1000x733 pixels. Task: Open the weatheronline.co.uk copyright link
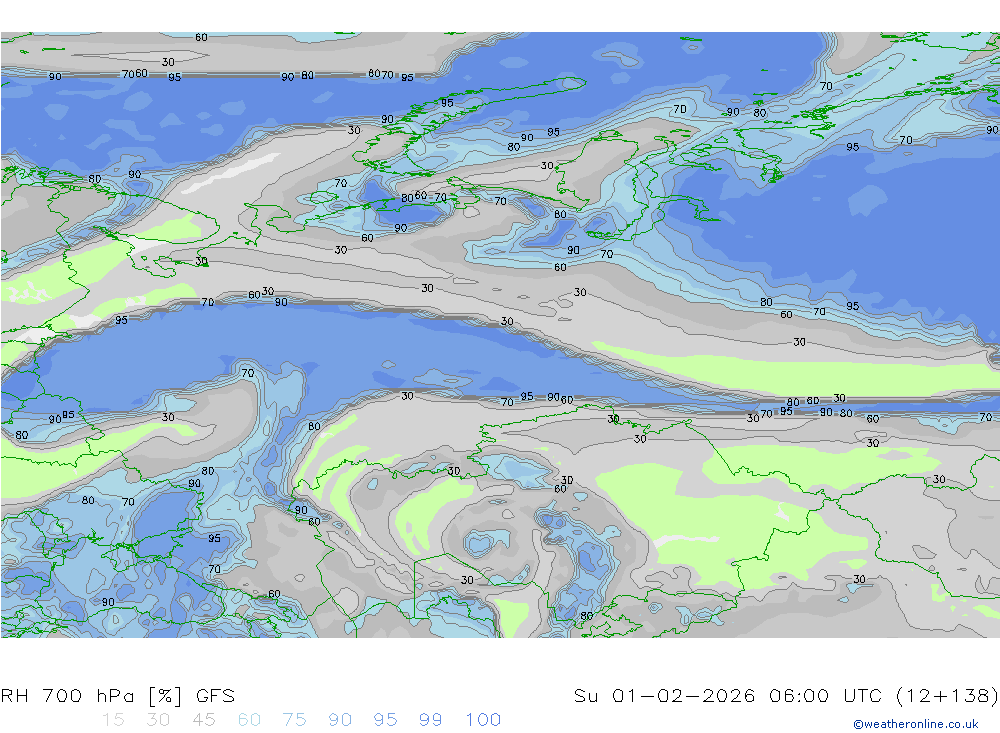(915, 724)
